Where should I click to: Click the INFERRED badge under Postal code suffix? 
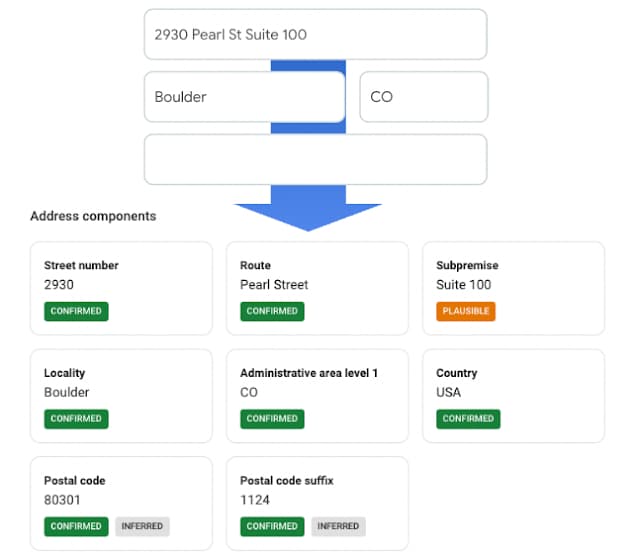coord(338,527)
